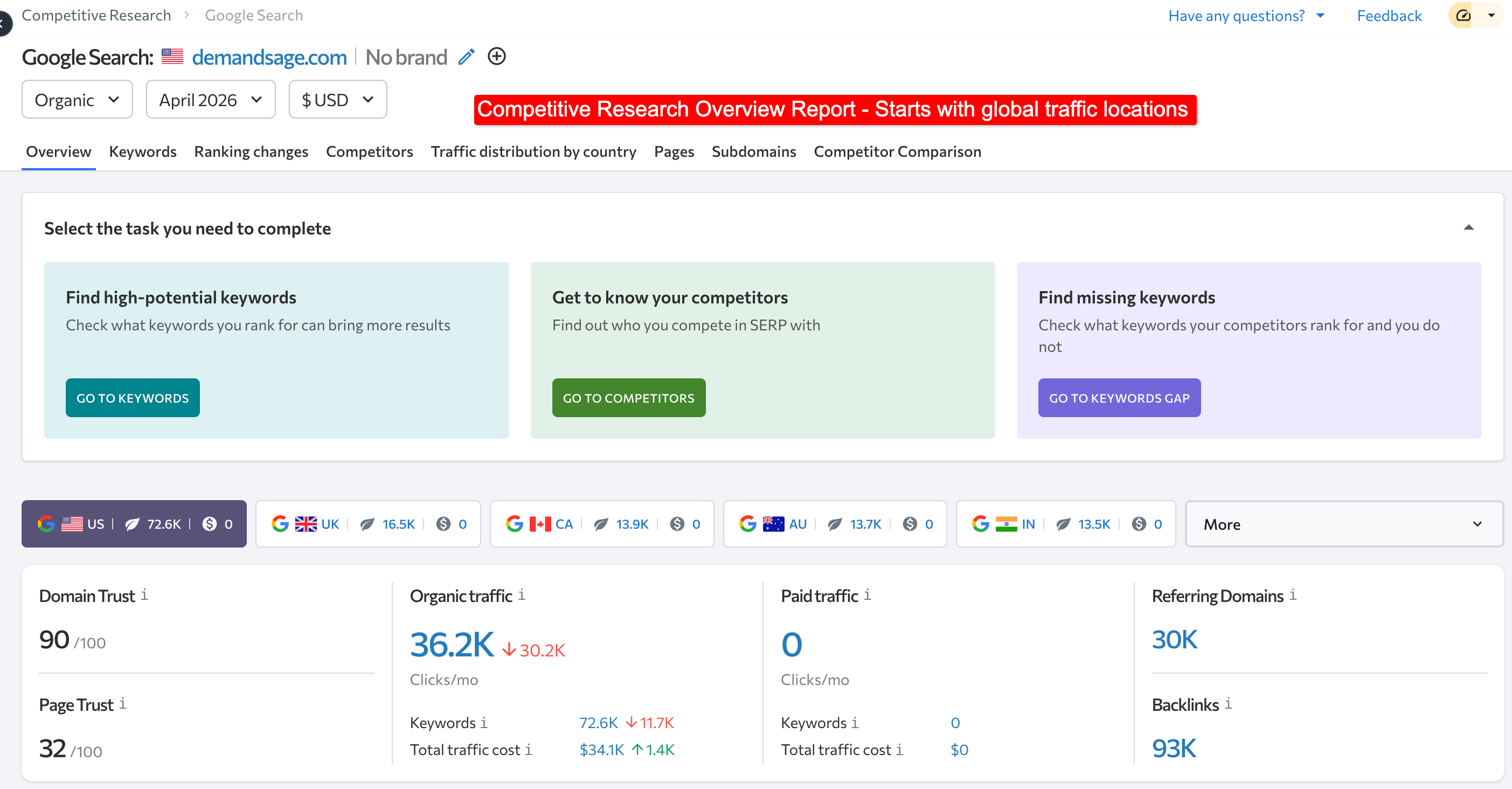The height and width of the screenshot is (789, 1512).
Task: Open the Organic traffic type dropdown
Action: tap(77, 99)
